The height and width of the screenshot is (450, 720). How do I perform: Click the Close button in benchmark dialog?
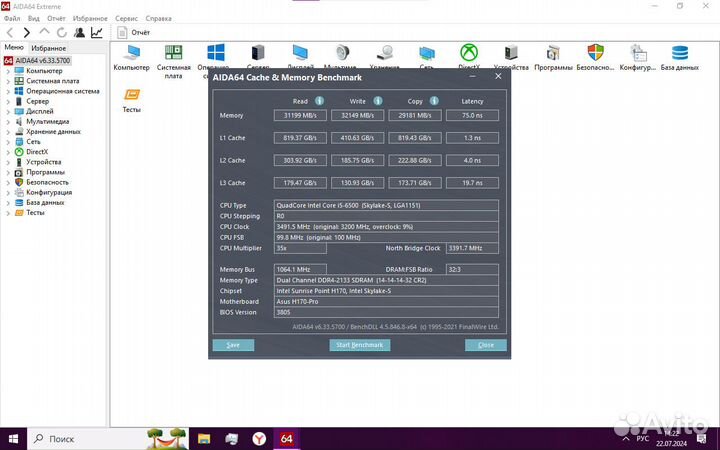485,345
